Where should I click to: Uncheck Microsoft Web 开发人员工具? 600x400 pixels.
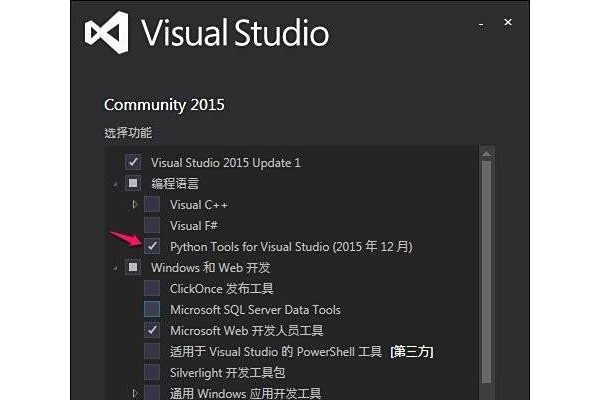(x=152, y=330)
